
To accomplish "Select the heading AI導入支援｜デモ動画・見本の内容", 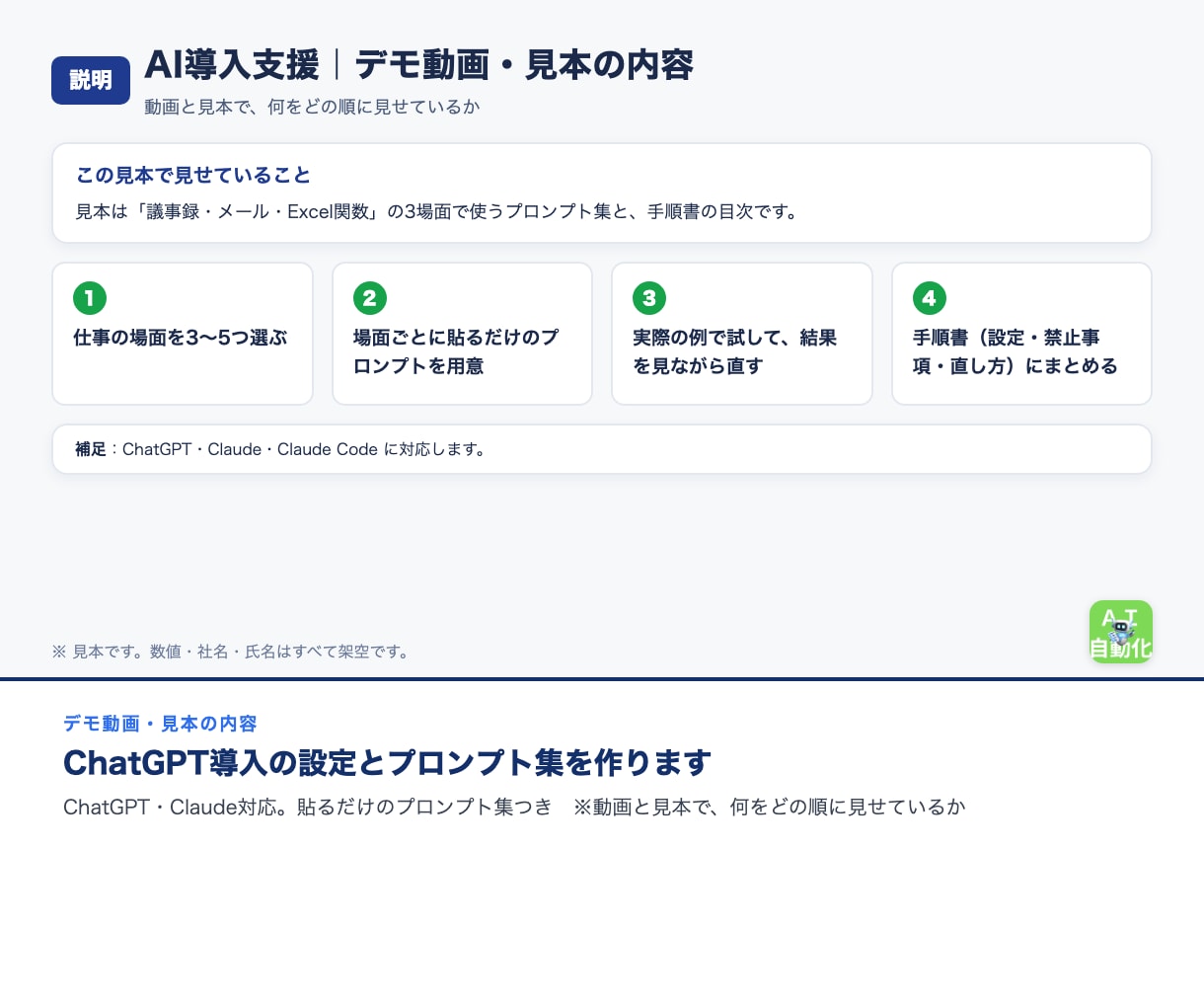I will pos(418,65).
